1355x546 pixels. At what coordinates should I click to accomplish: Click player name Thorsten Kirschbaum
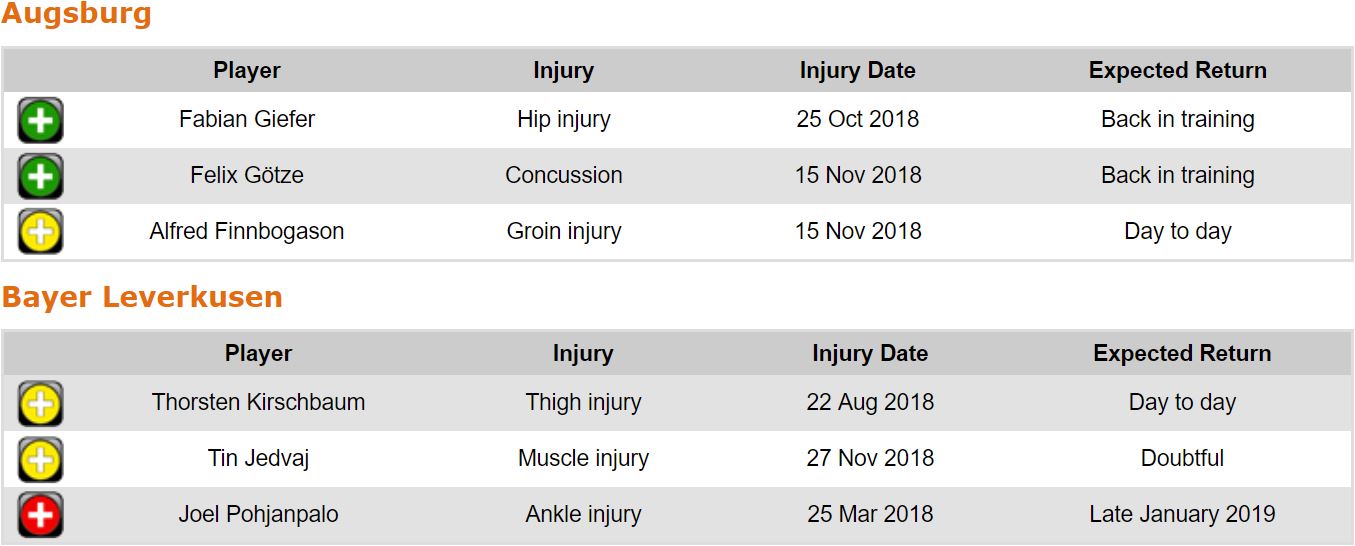pyautogui.click(x=258, y=403)
